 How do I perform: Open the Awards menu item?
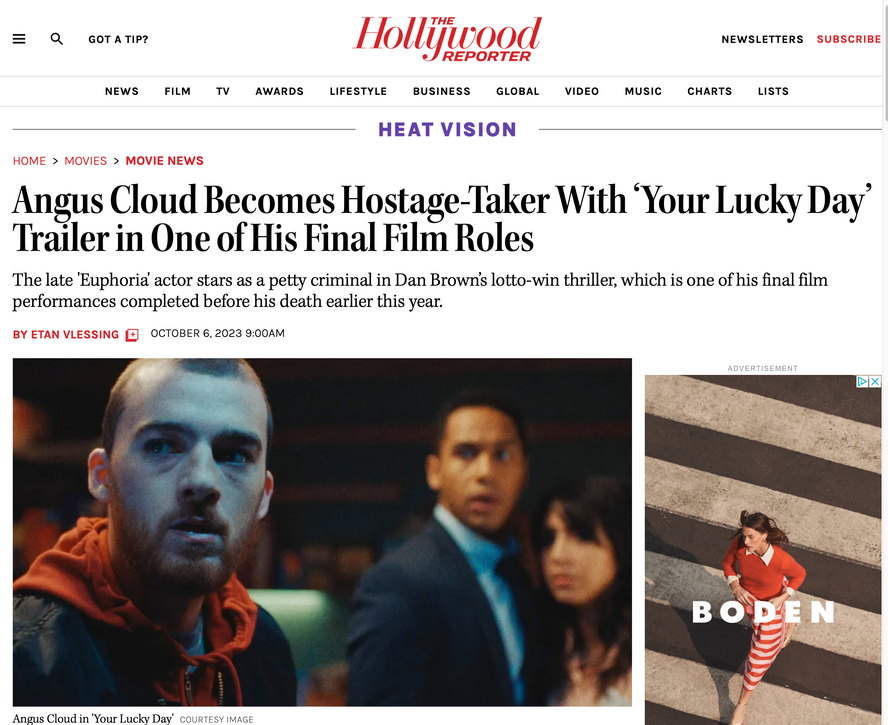279,91
